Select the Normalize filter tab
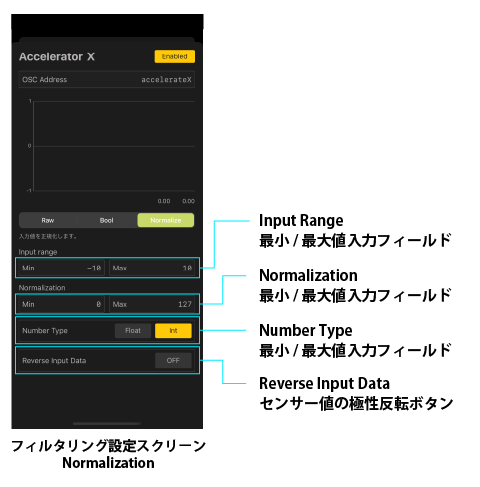 [x=166, y=220]
